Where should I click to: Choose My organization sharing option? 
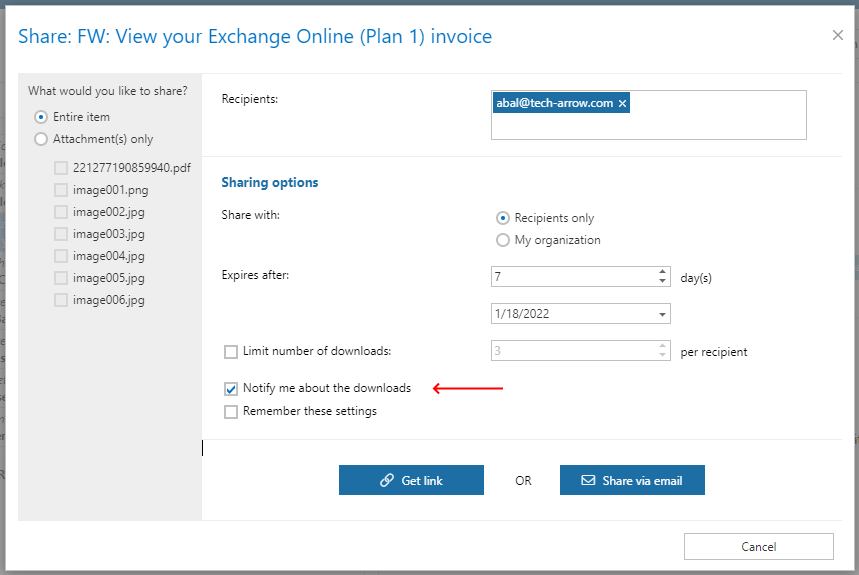coord(502,240)
